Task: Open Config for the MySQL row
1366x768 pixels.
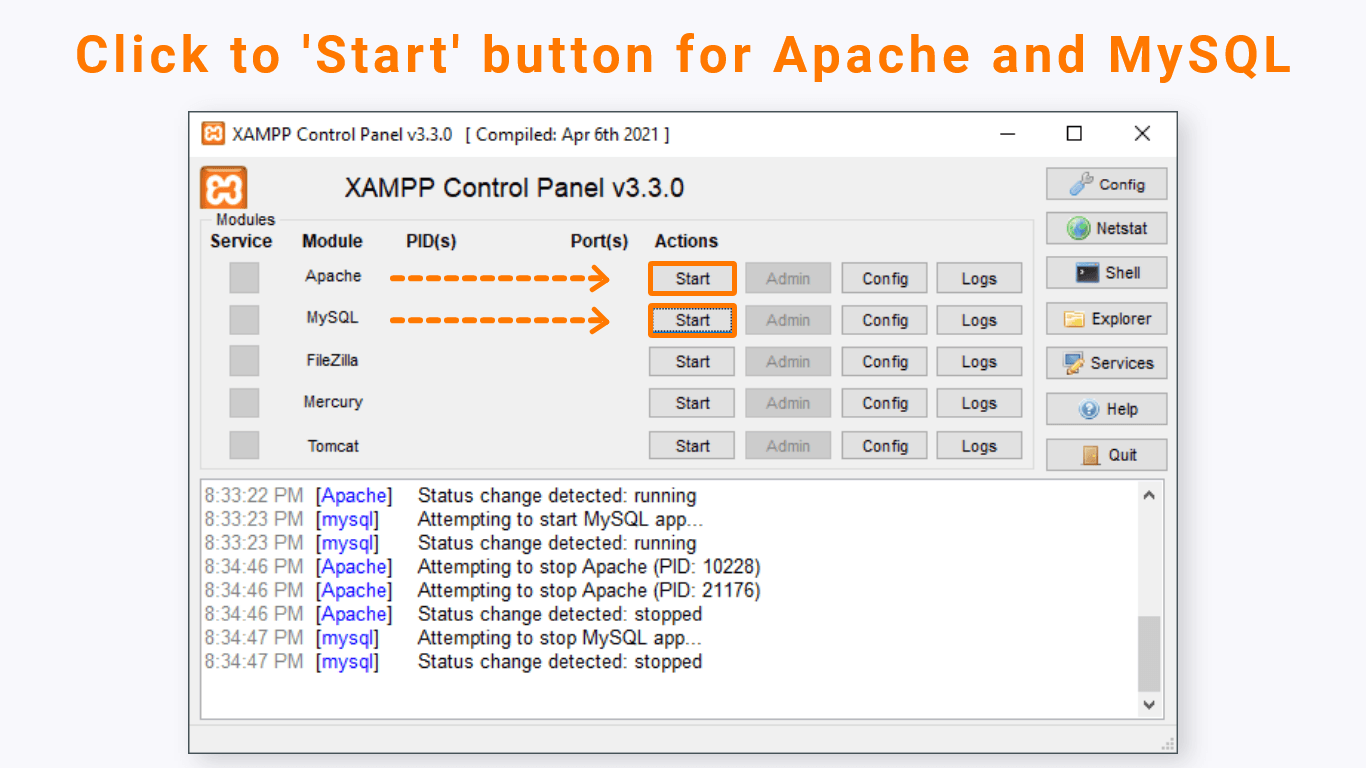Action: coord(885,320)
